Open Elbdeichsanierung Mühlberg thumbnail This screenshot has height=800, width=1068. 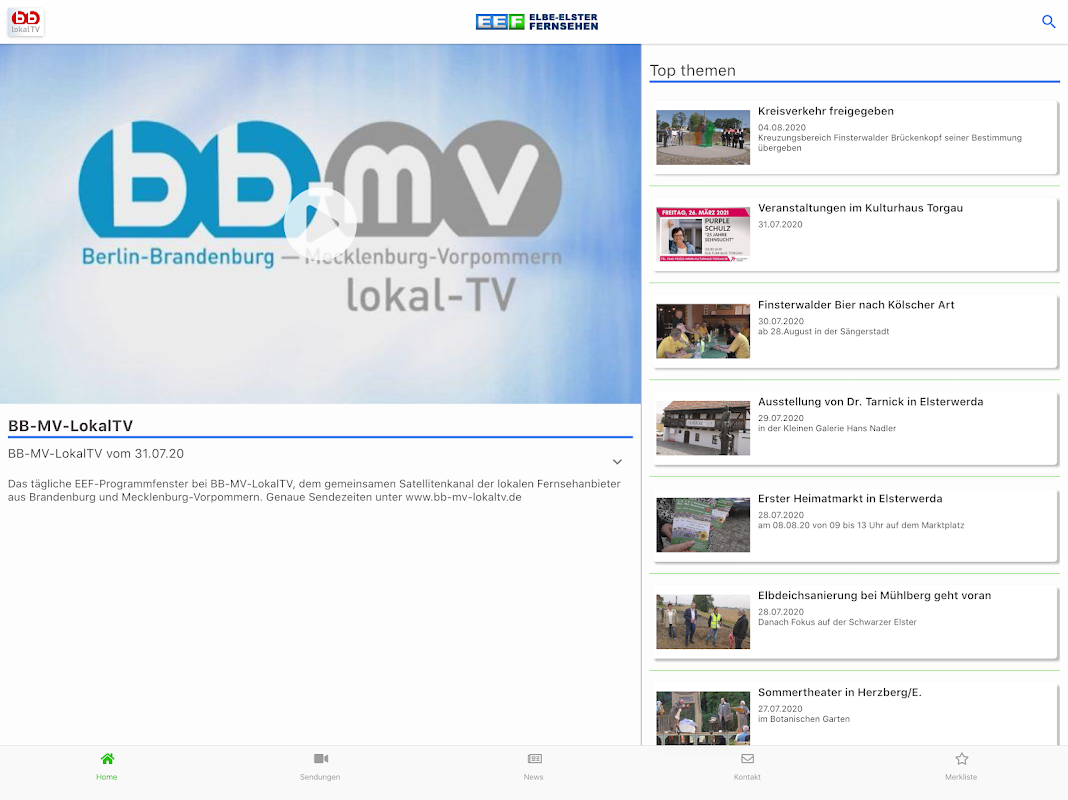(703, 622)
